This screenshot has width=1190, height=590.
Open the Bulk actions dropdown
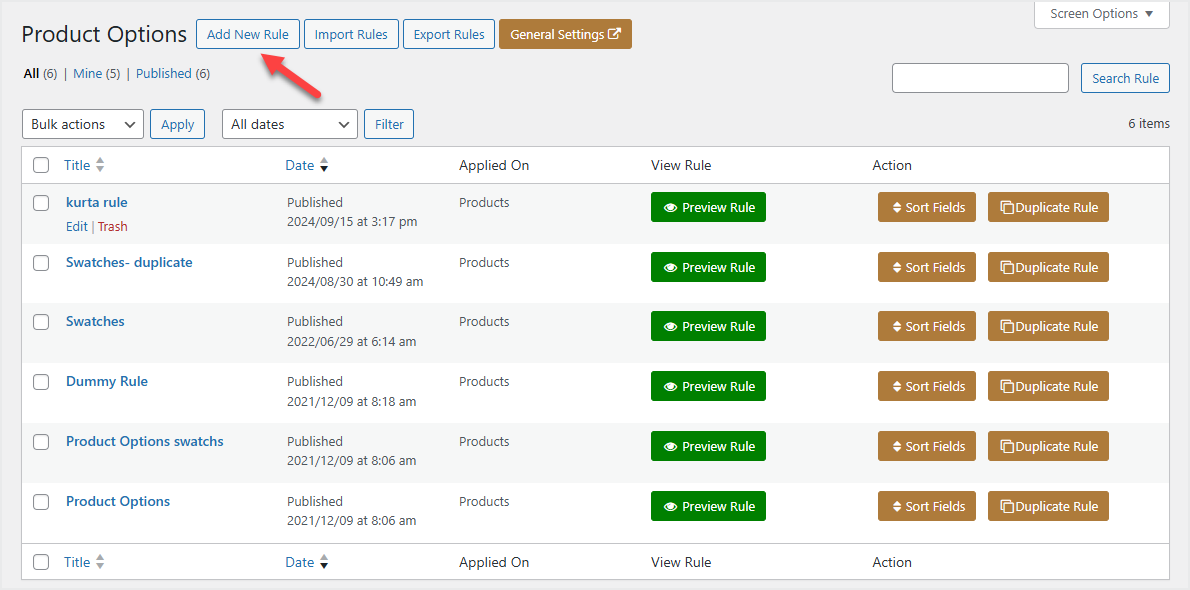83,124
